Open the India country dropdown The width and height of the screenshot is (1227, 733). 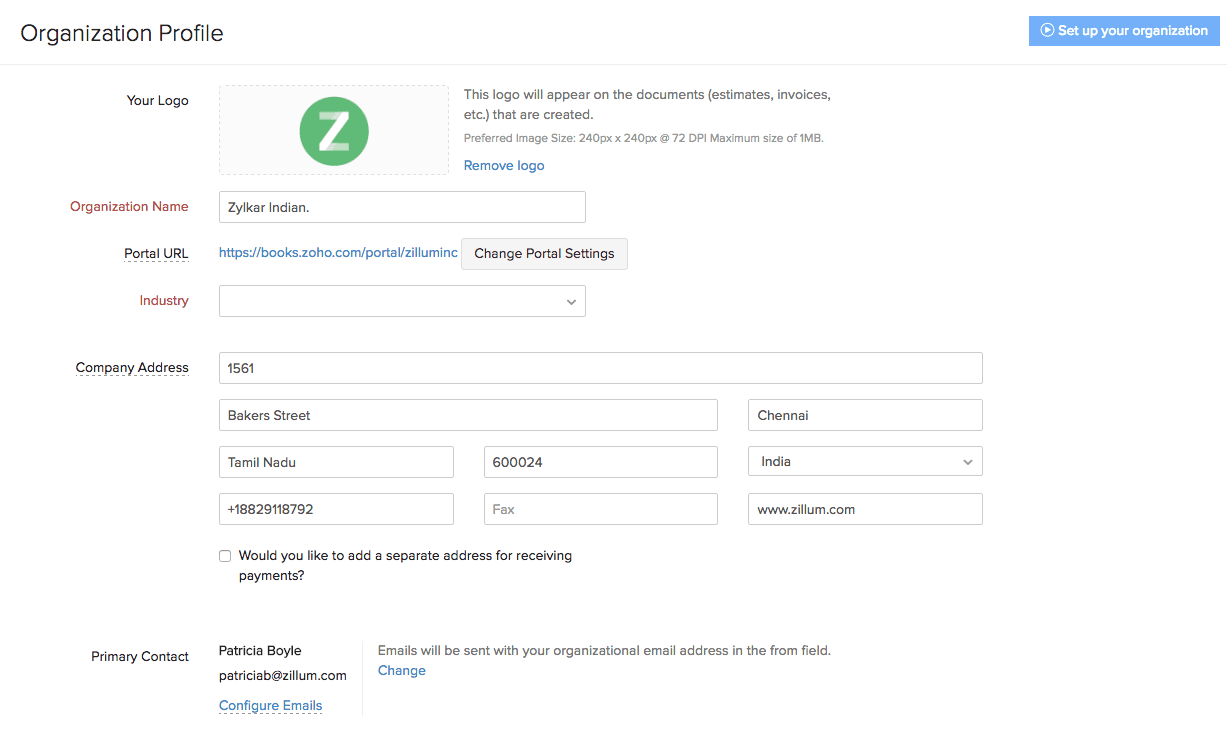[x=865, y=462]
